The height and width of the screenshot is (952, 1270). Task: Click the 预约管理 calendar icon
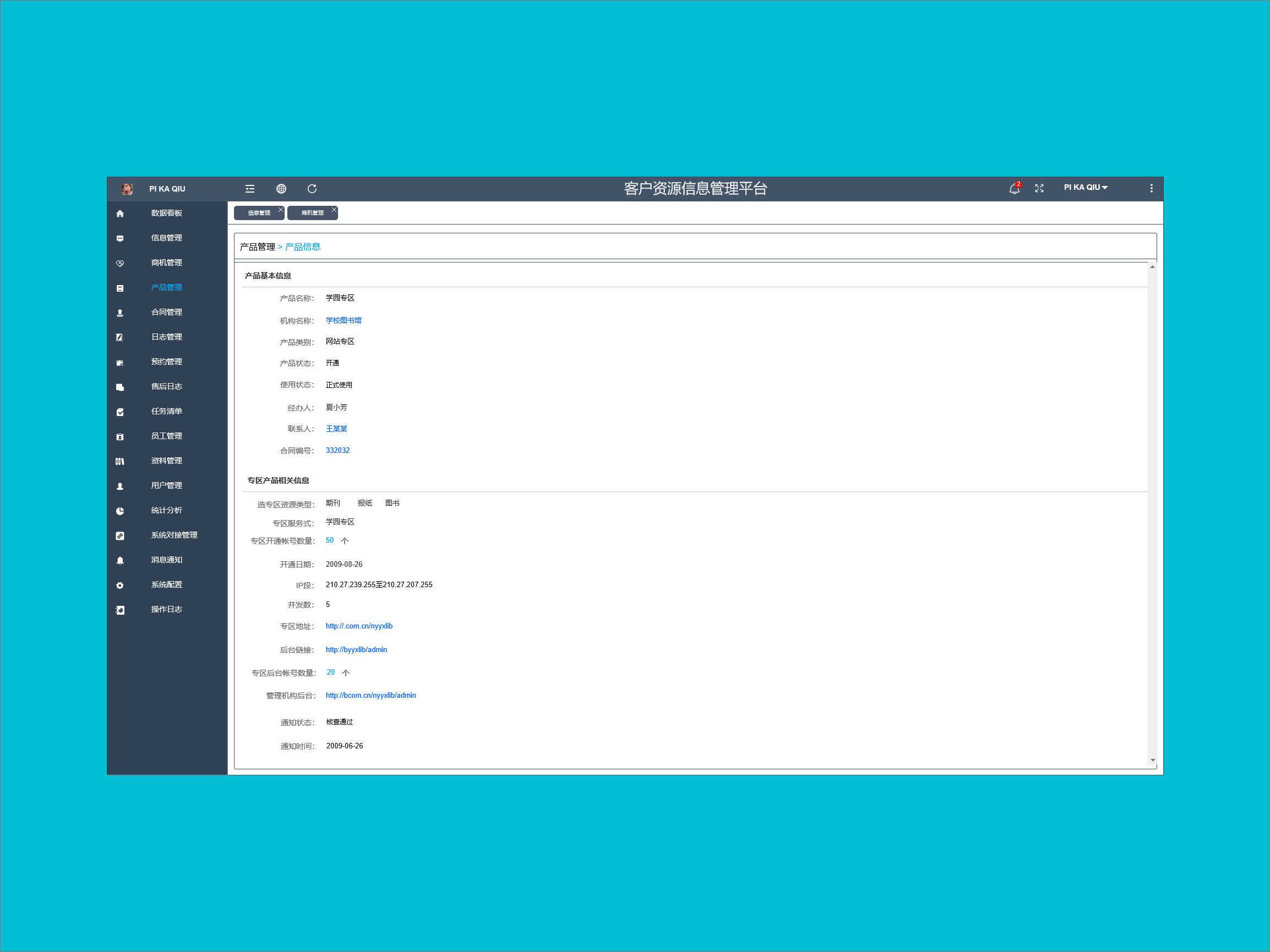pyautogui.click(x=120, y=362)
